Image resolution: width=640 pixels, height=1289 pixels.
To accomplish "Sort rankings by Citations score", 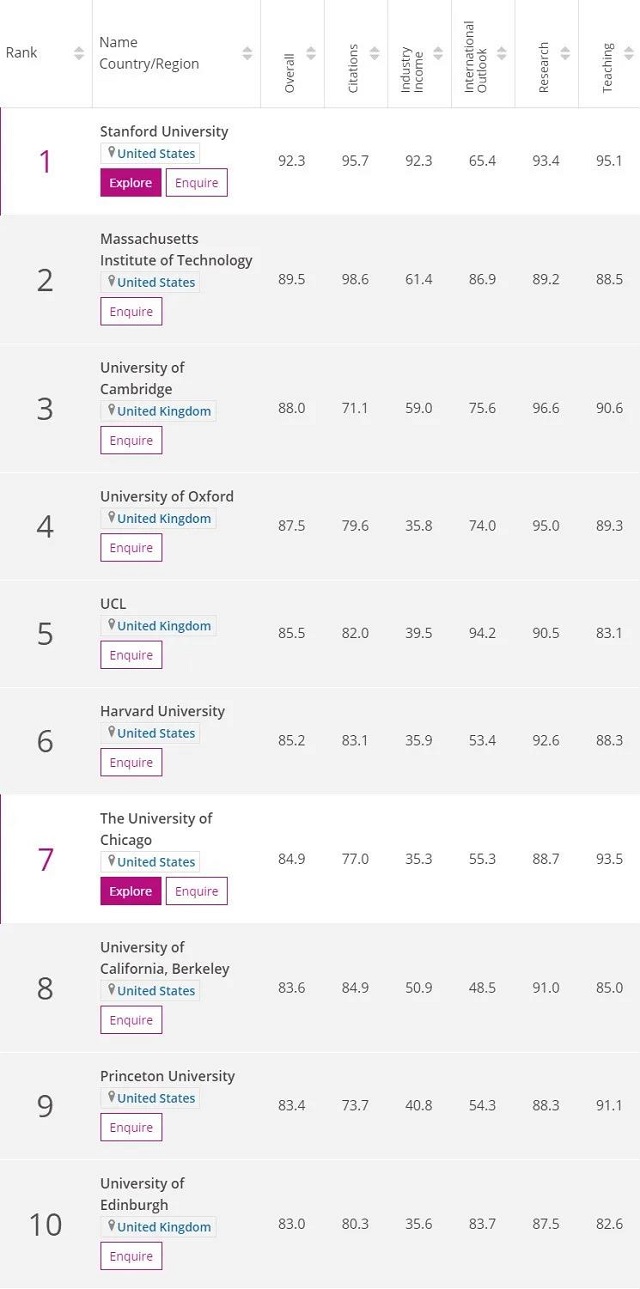I will pyautogui.click(x=374, y=54).
